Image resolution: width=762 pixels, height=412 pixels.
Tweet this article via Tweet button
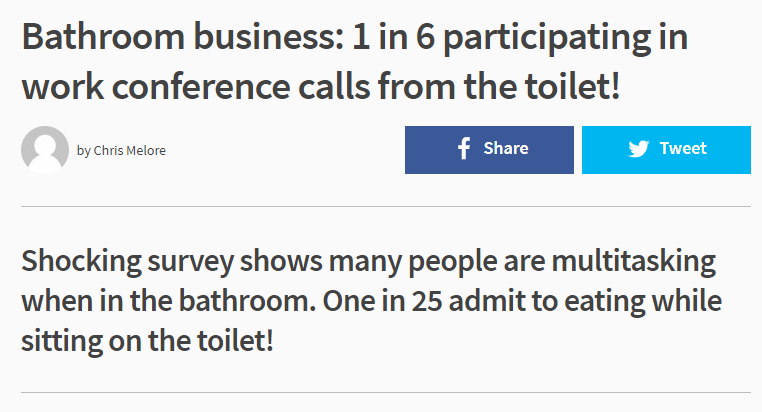pos(666,150)
